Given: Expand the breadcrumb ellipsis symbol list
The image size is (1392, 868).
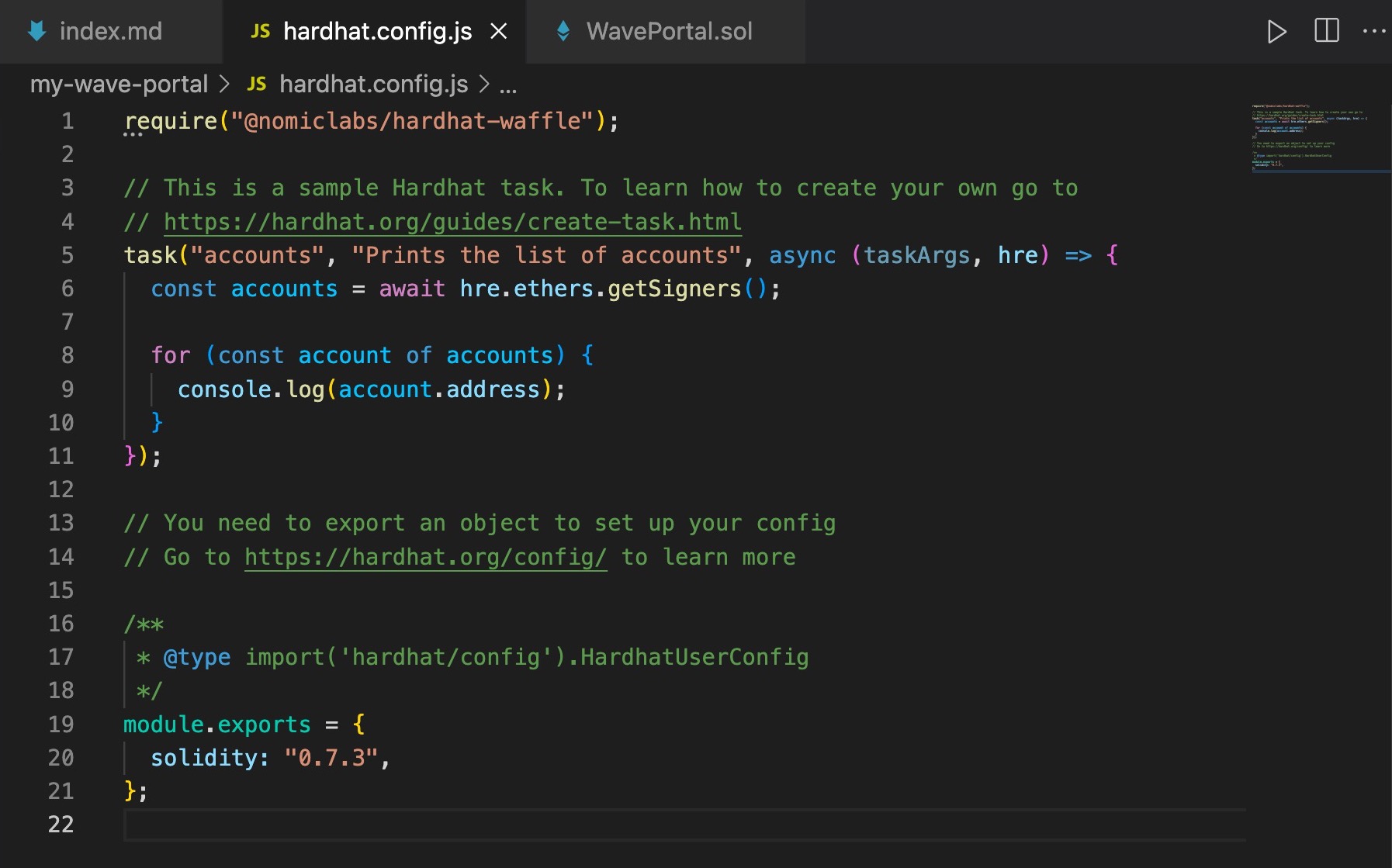Looking at the screenshot, I should pos(508,85).
